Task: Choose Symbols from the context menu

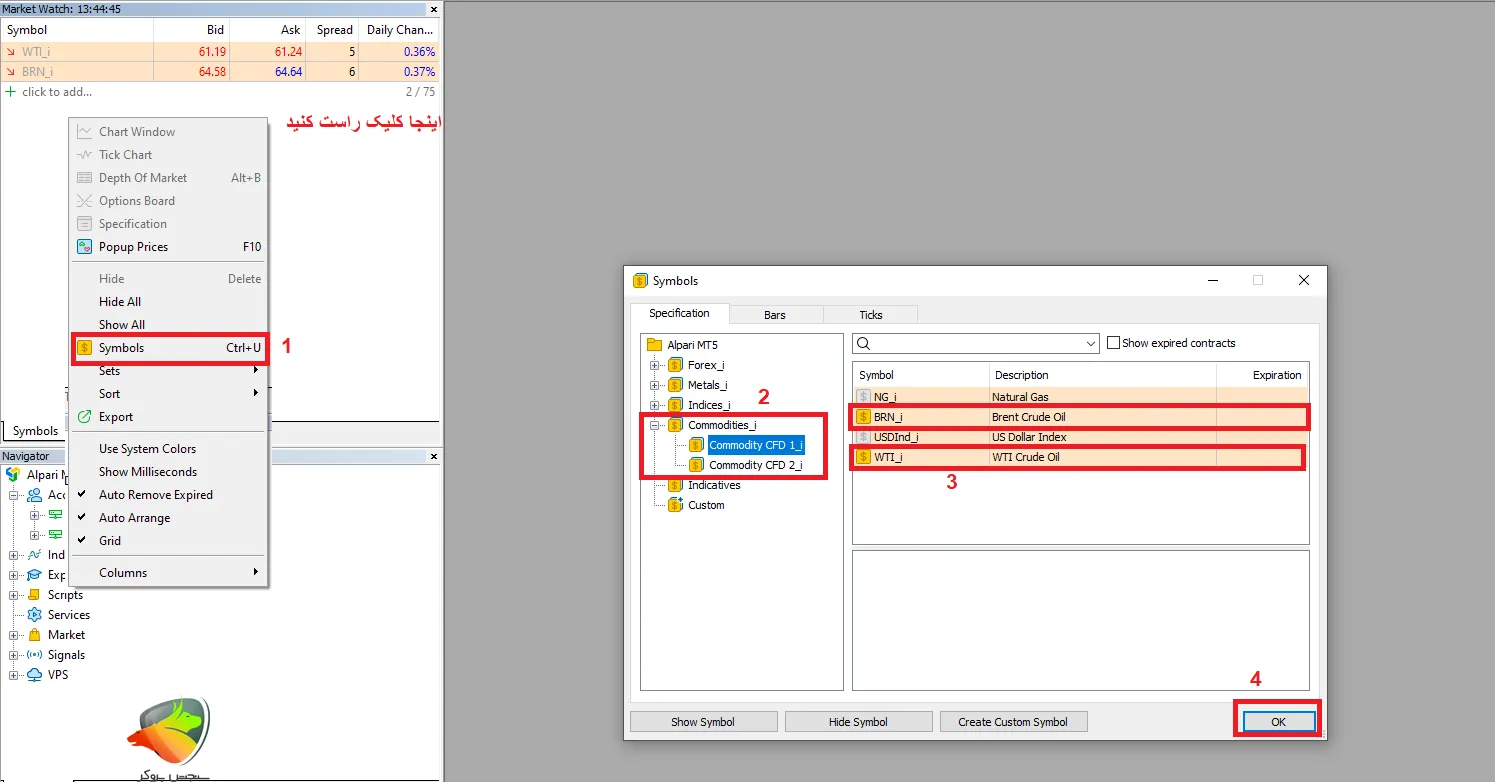Action: pos(121,348)
